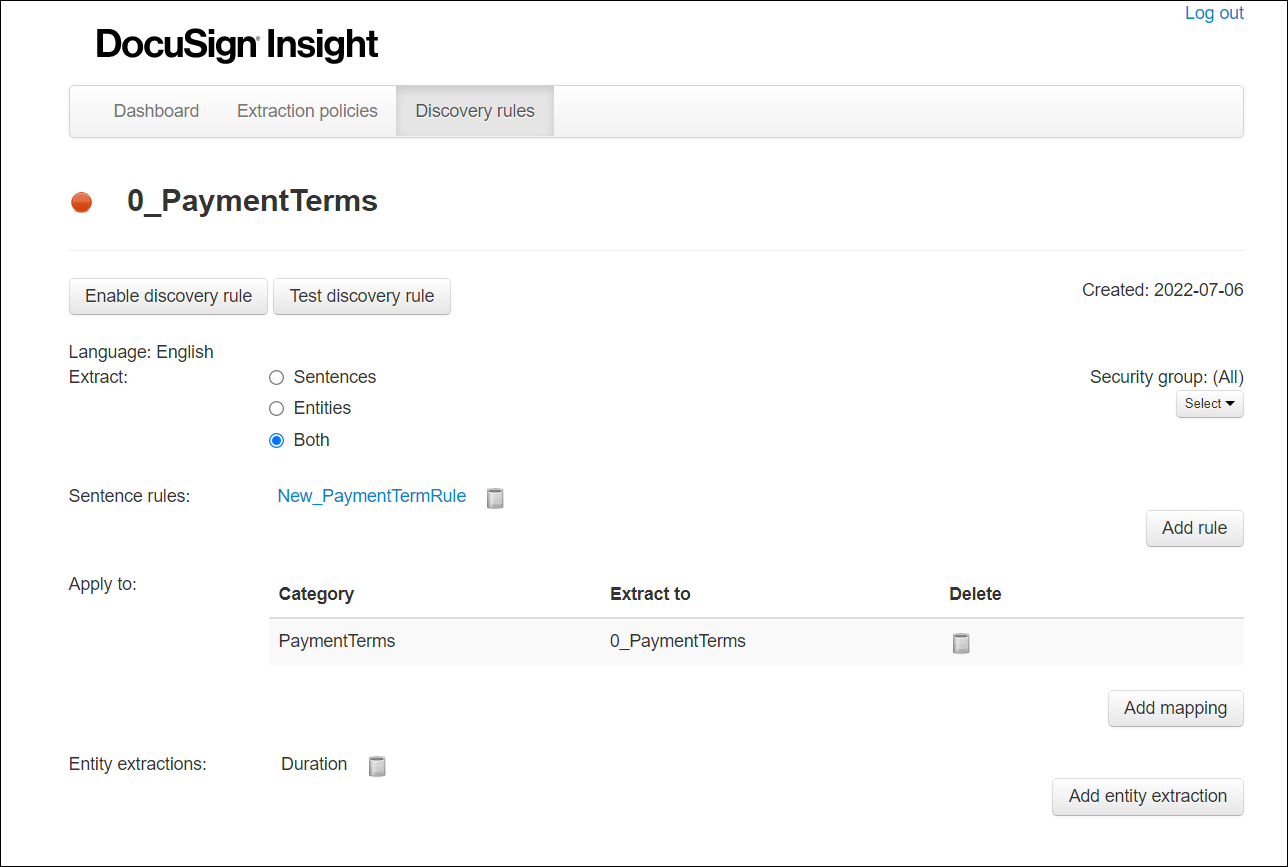Image resolution: width=1288 pixels, height=867 pixels.
Task: Open the security group Select dropdown
Action: click(1209, 403)
